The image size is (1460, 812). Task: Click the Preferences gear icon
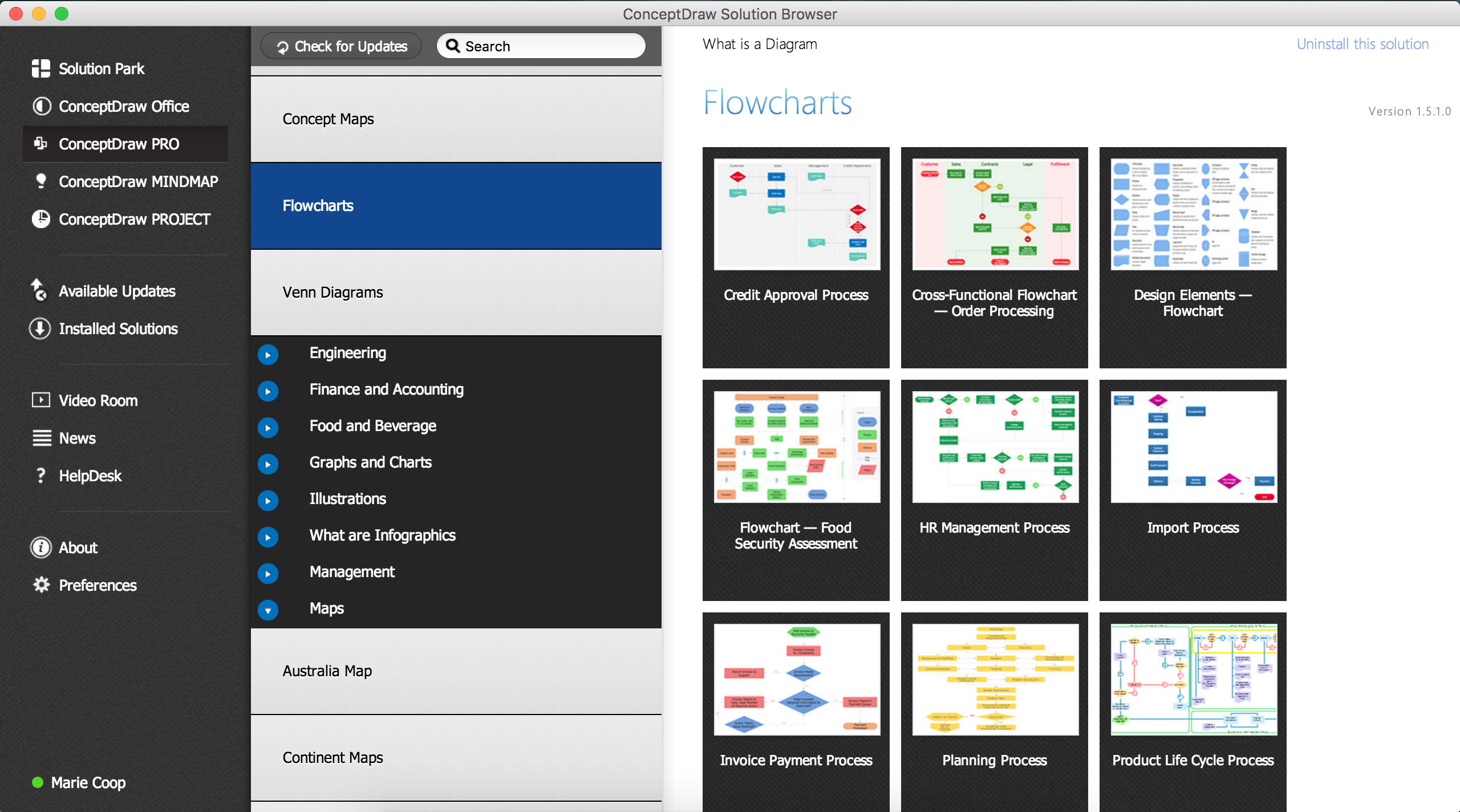41,584
